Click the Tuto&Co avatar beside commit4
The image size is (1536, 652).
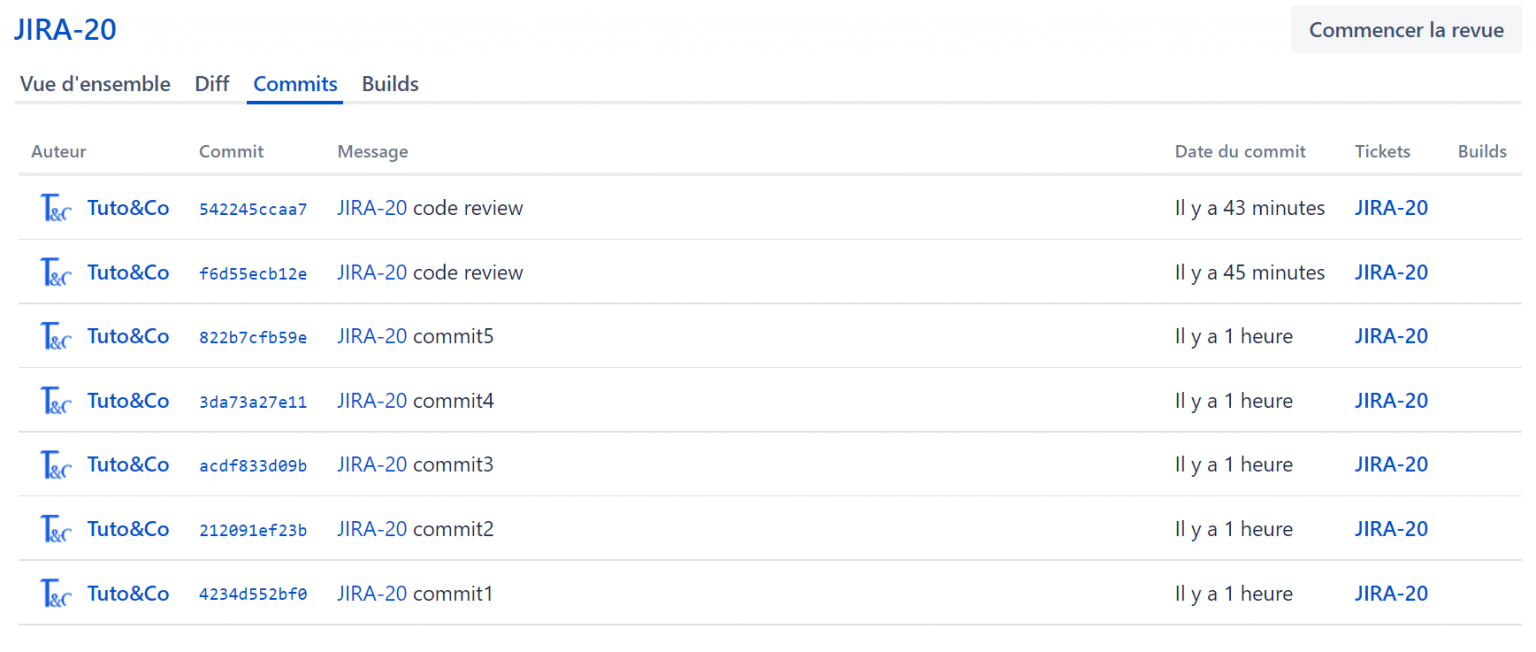55,400
